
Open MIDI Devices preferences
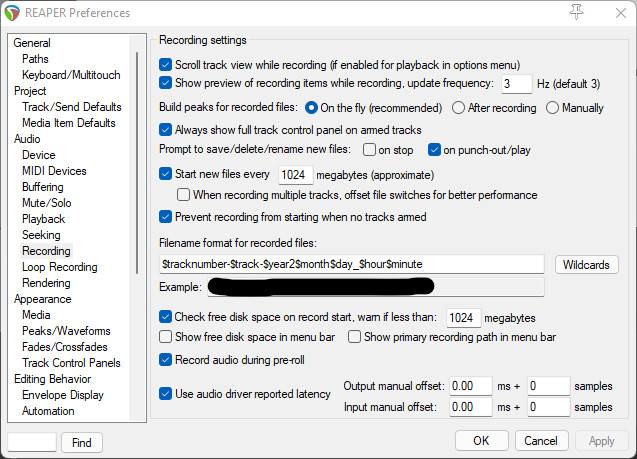pos(54,171)
